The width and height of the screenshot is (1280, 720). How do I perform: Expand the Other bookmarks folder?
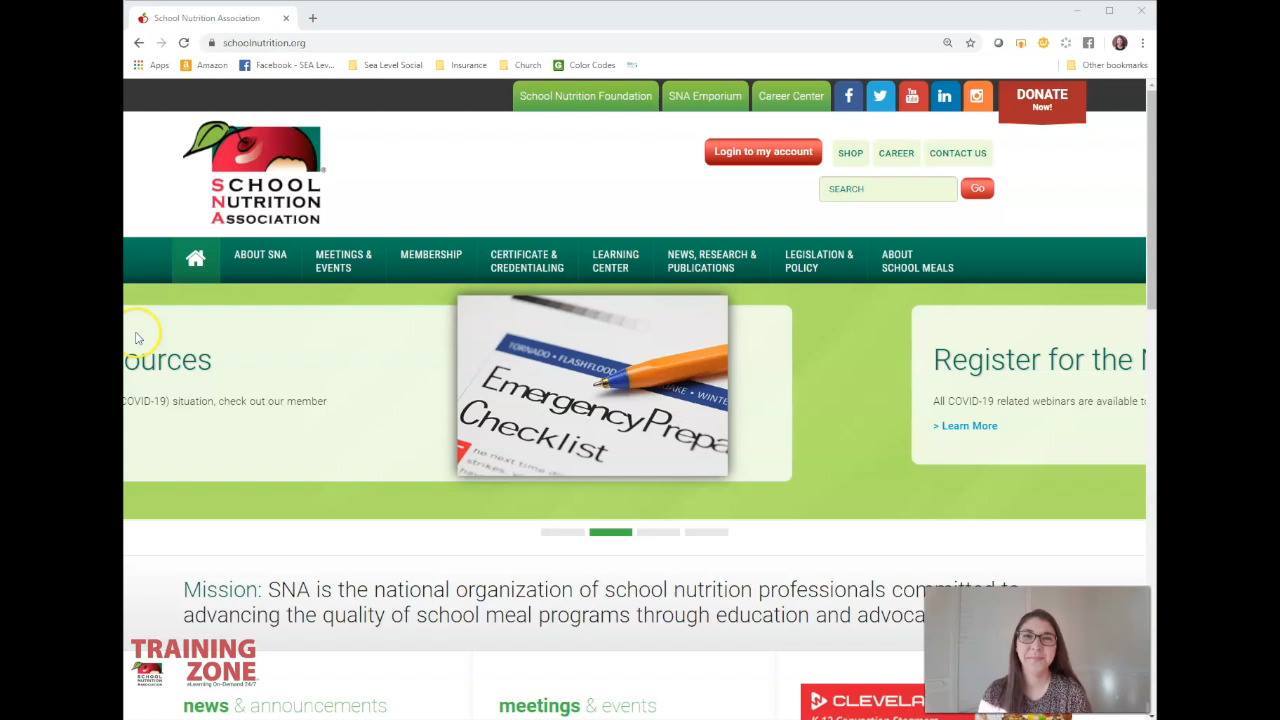[x=1107, y=65]
